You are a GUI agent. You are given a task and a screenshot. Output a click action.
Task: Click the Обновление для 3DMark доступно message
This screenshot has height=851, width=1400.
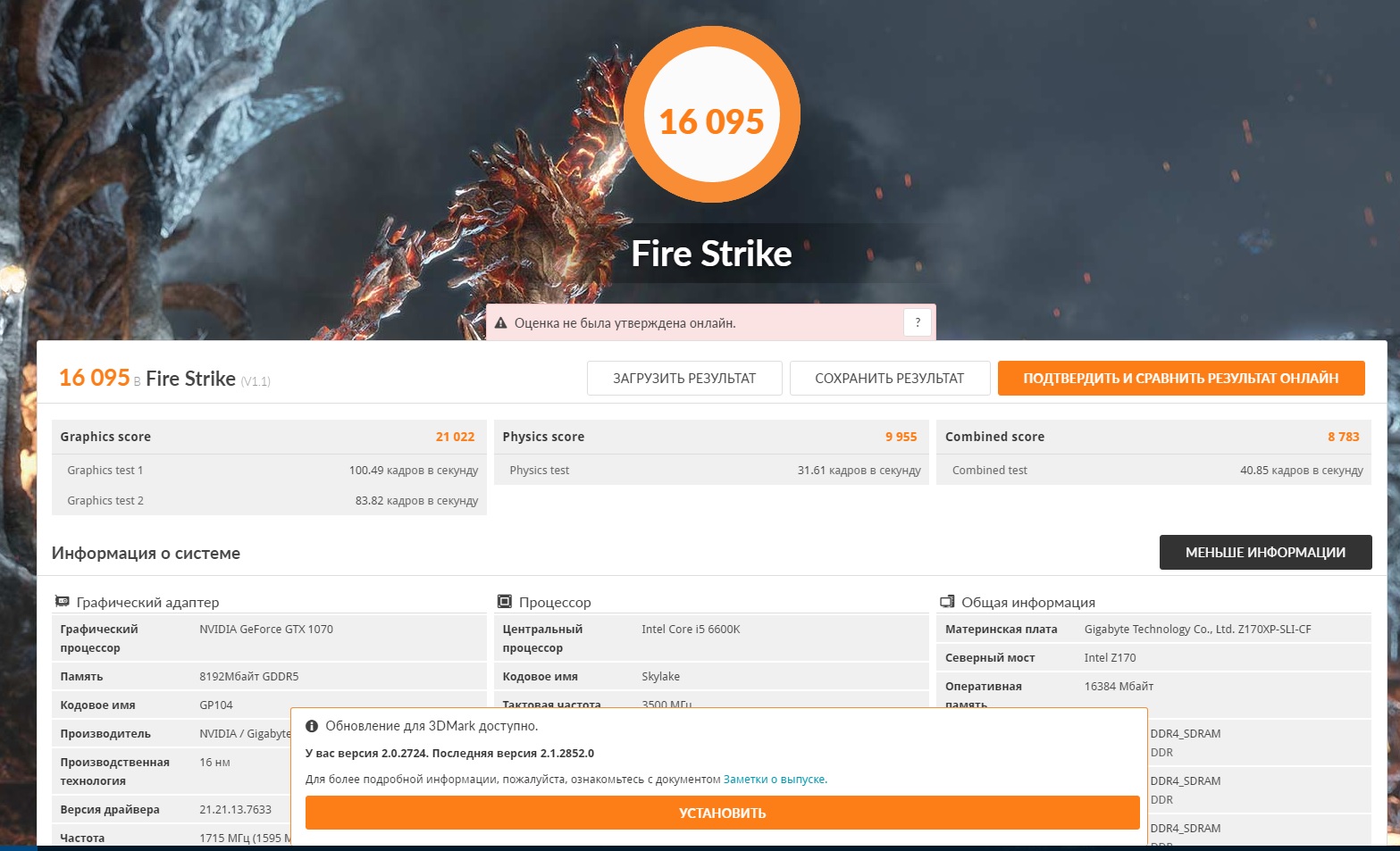(432, 726)
